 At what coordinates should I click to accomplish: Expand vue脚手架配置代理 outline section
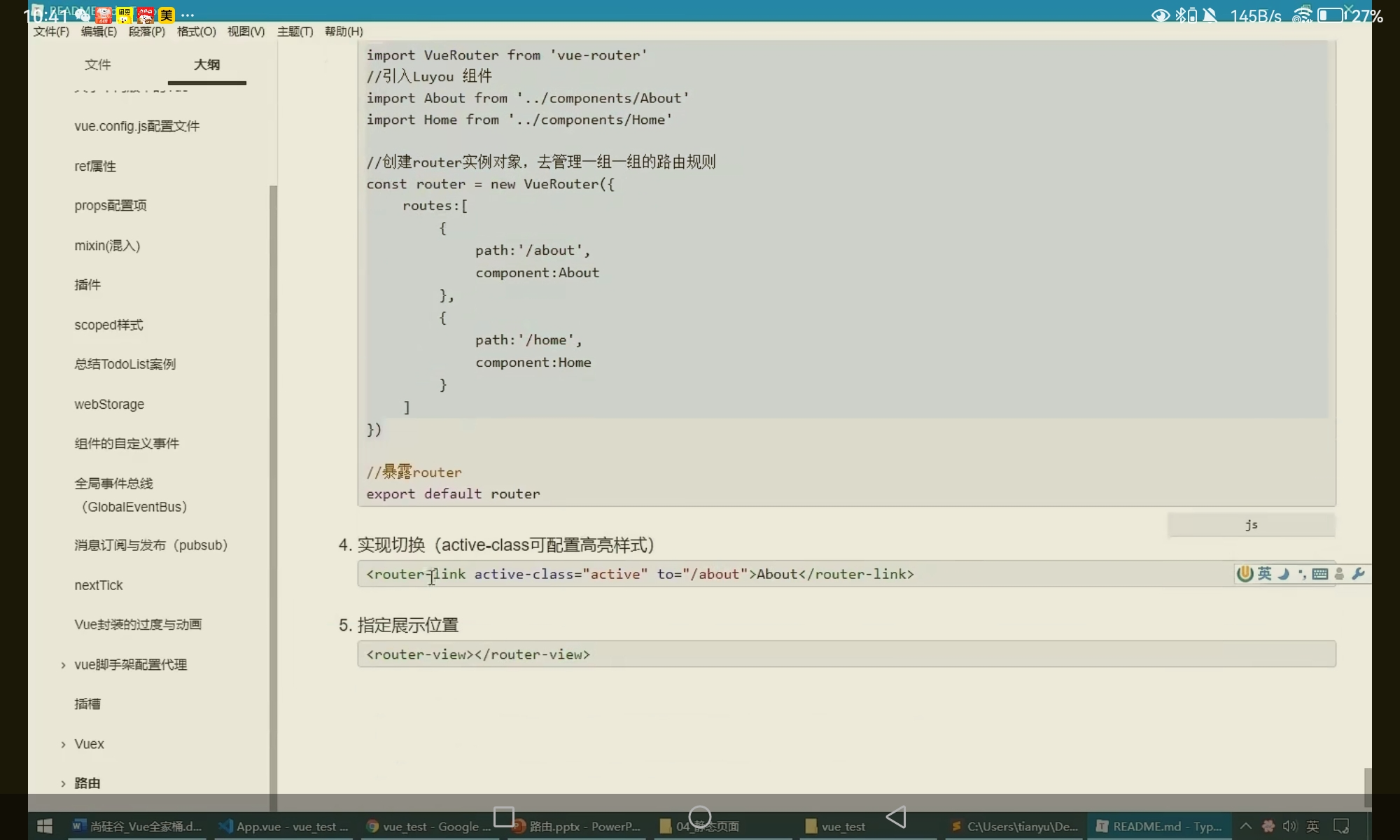pos(63,665)
